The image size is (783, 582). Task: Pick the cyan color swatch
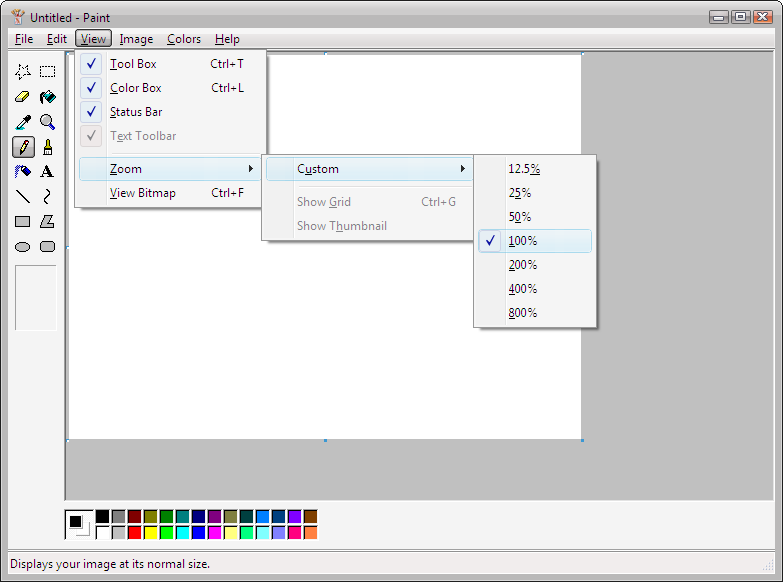tap(182, 533)
